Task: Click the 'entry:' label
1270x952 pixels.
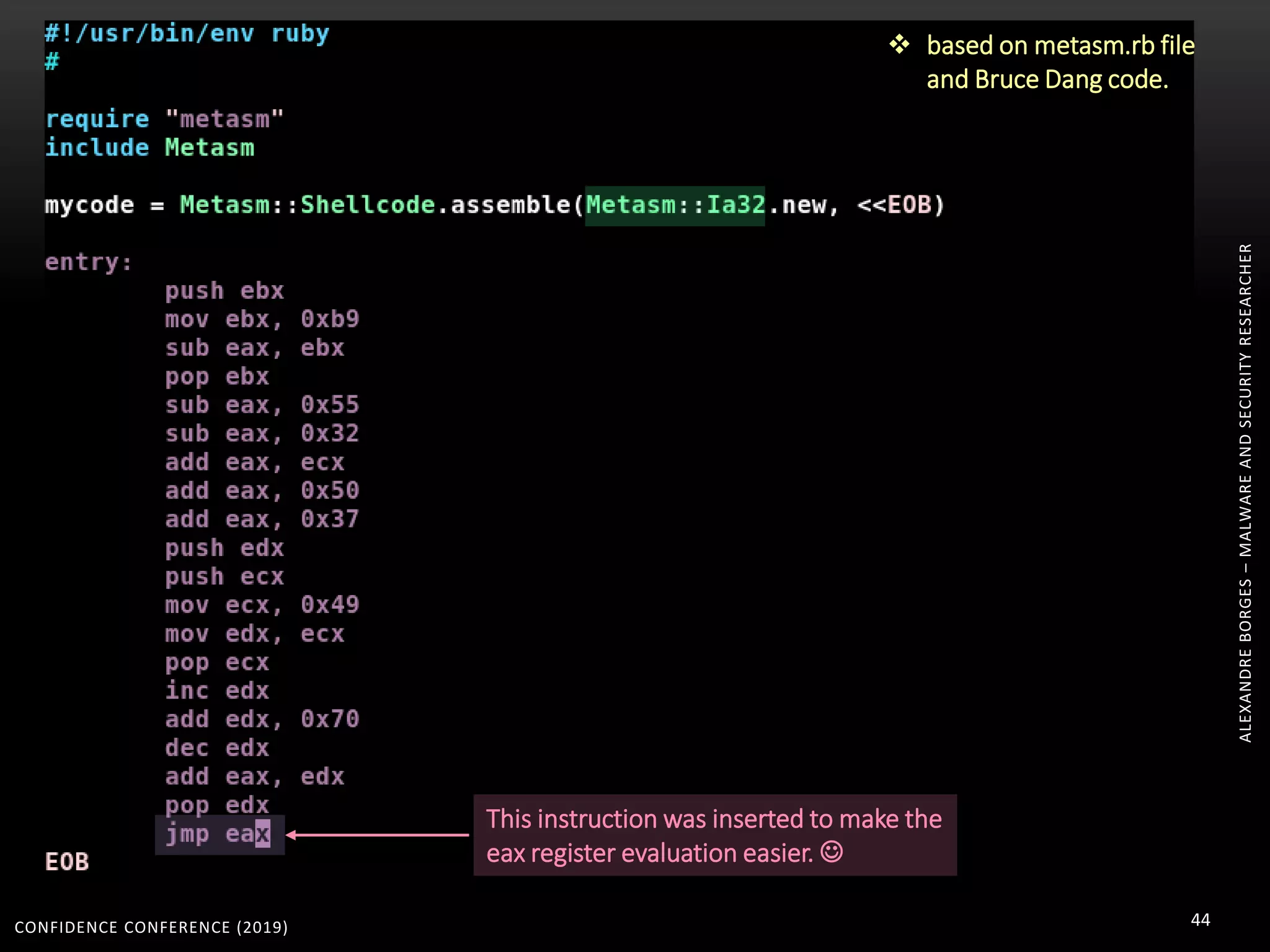Action: coord(89,262)
